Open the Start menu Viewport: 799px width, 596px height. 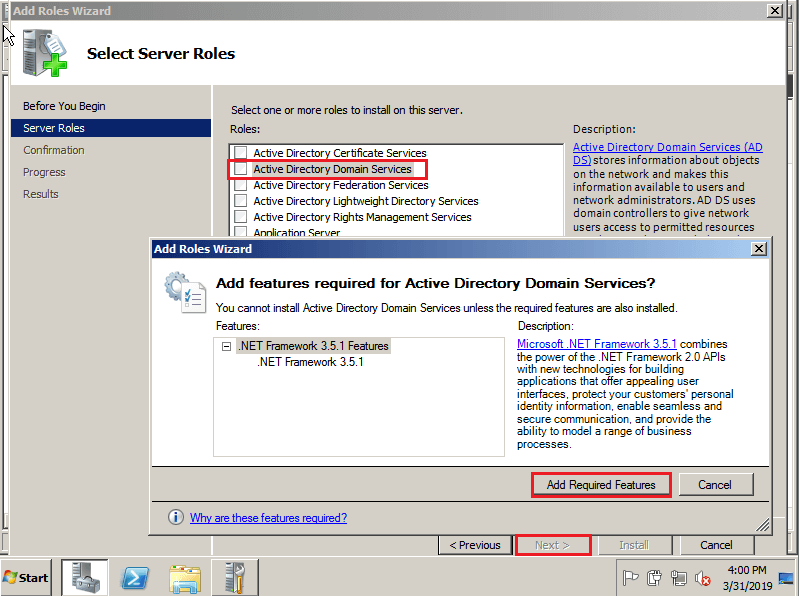coord(26,578)
